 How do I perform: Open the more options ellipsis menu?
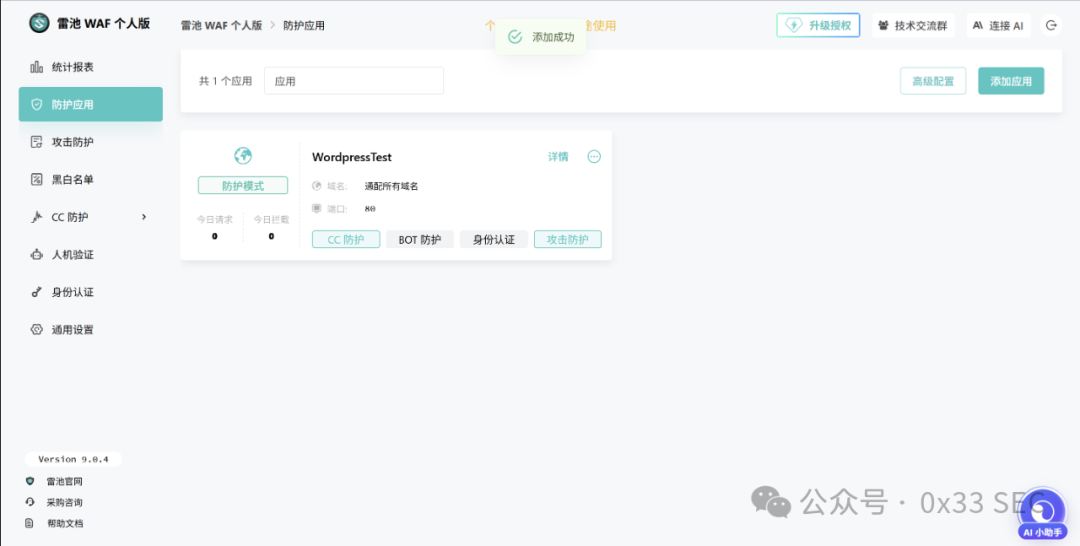click(594, 156)
